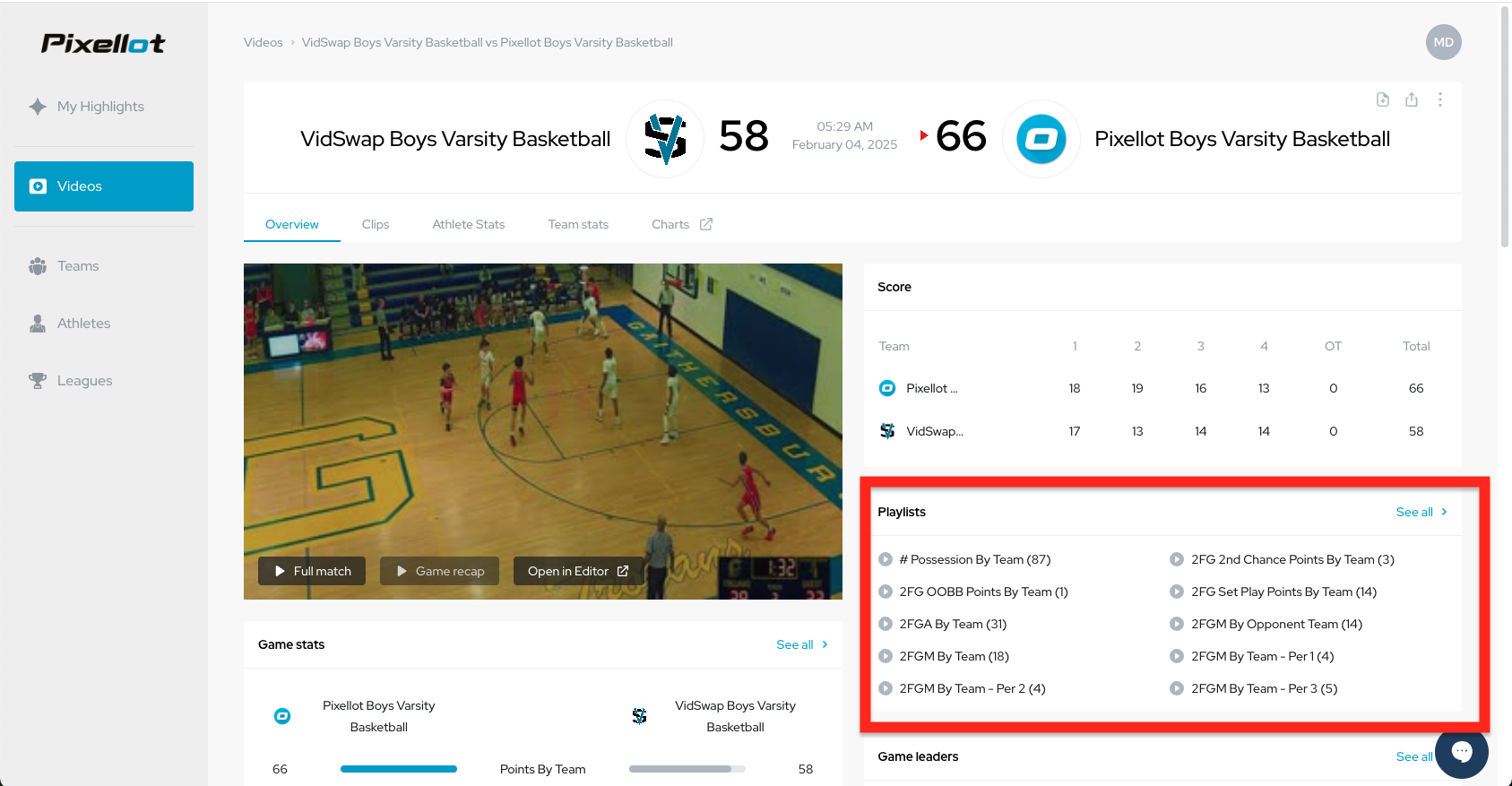1512x786 pixels.
Task: Click the download file icon
Action: click(x=1383, y=99)
